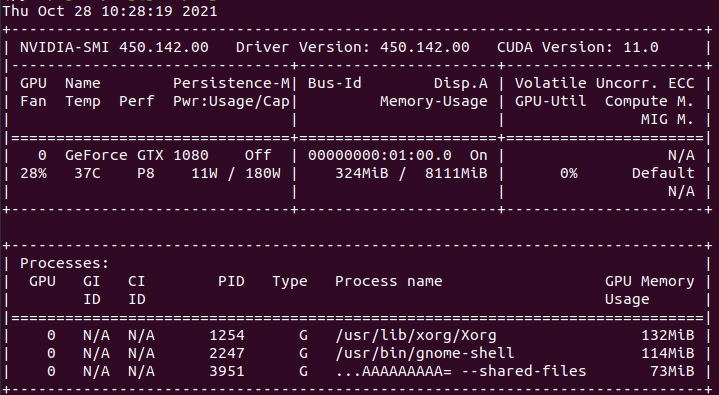The image size is (719, 395).
Task: Click the type G in the gnome-shell row
Action: [x=303, y=353]
